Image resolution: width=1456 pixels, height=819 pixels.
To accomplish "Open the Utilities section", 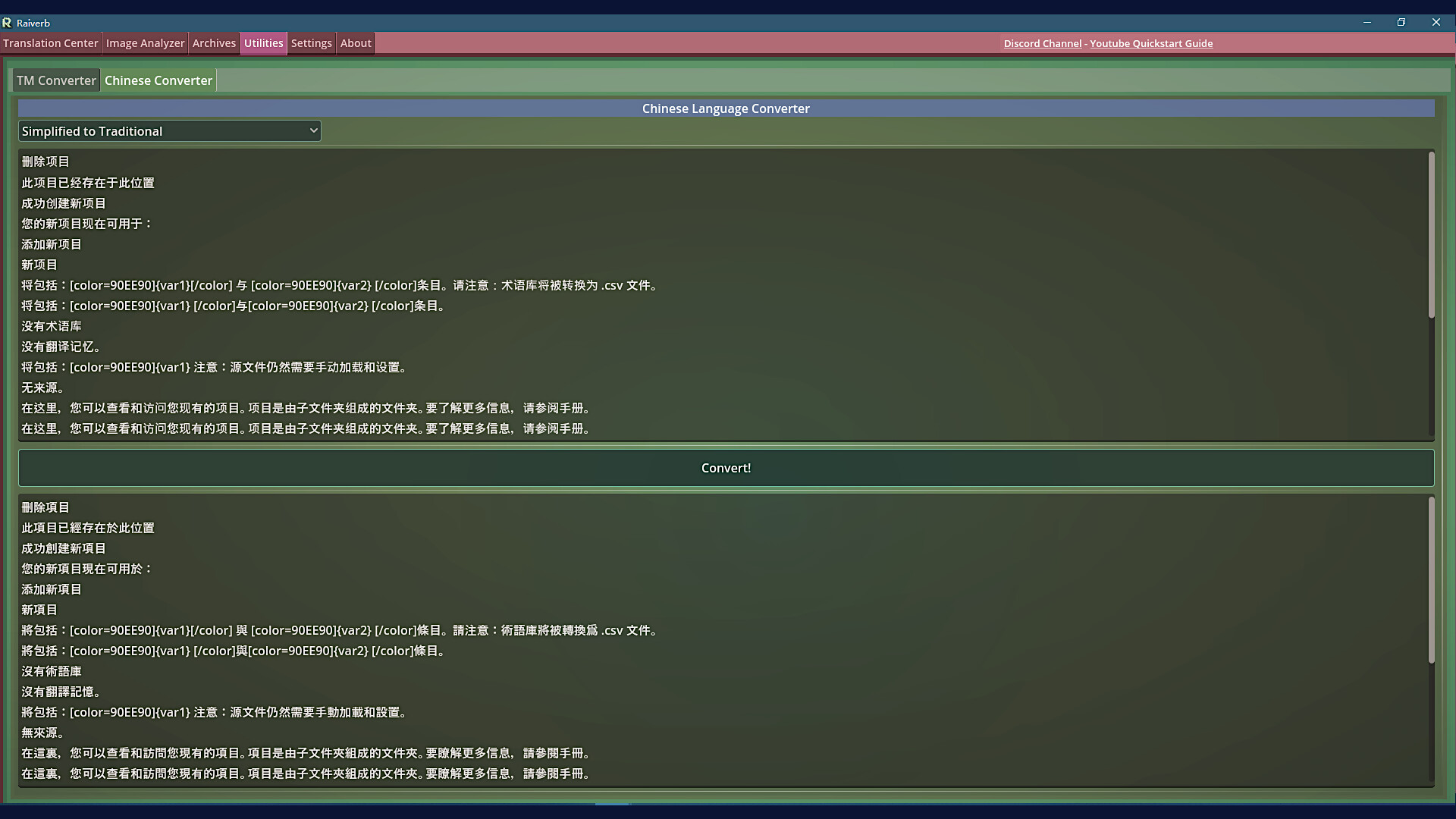I will coord(263,43).
